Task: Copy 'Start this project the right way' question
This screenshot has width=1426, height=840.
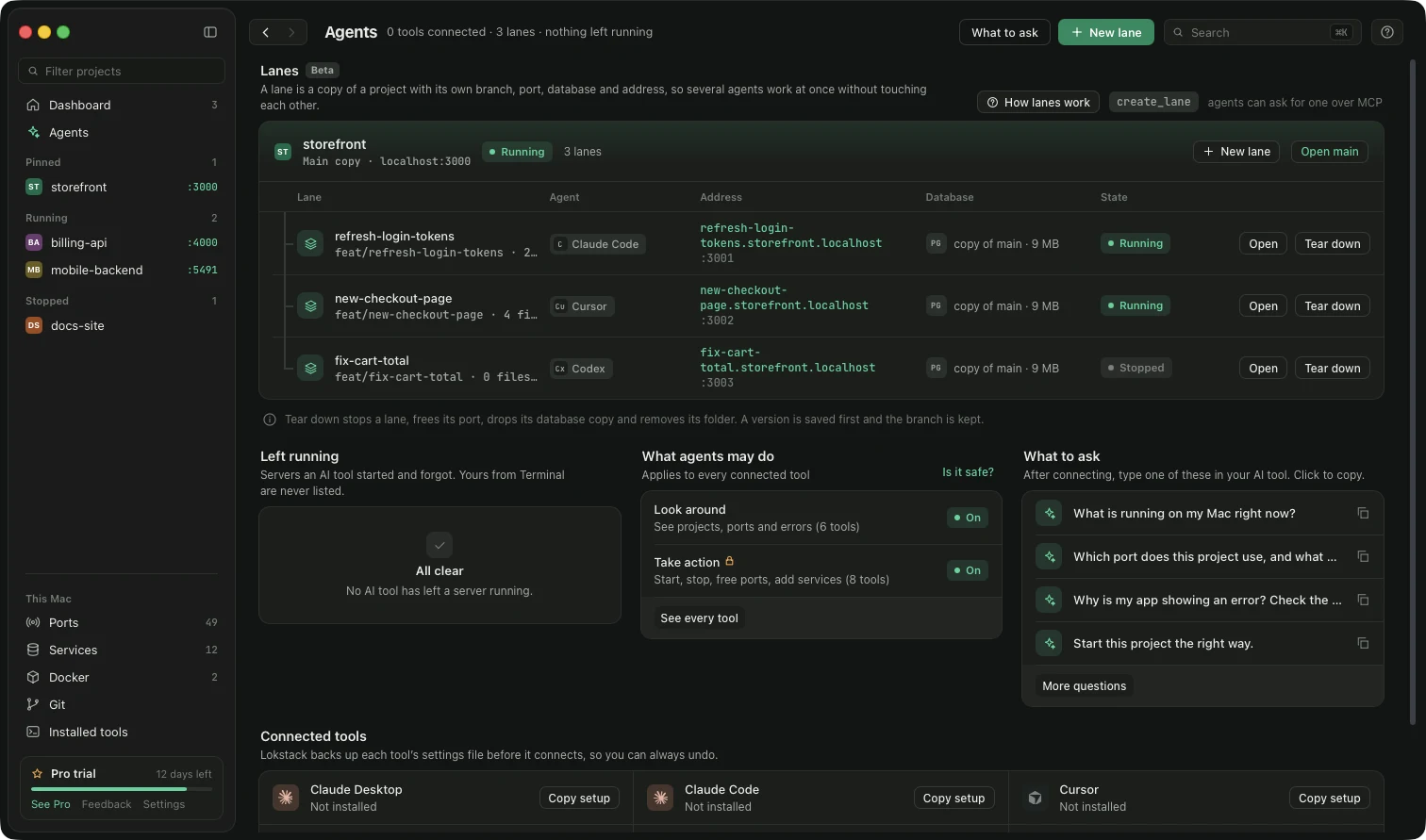Action: (1363, 643)
